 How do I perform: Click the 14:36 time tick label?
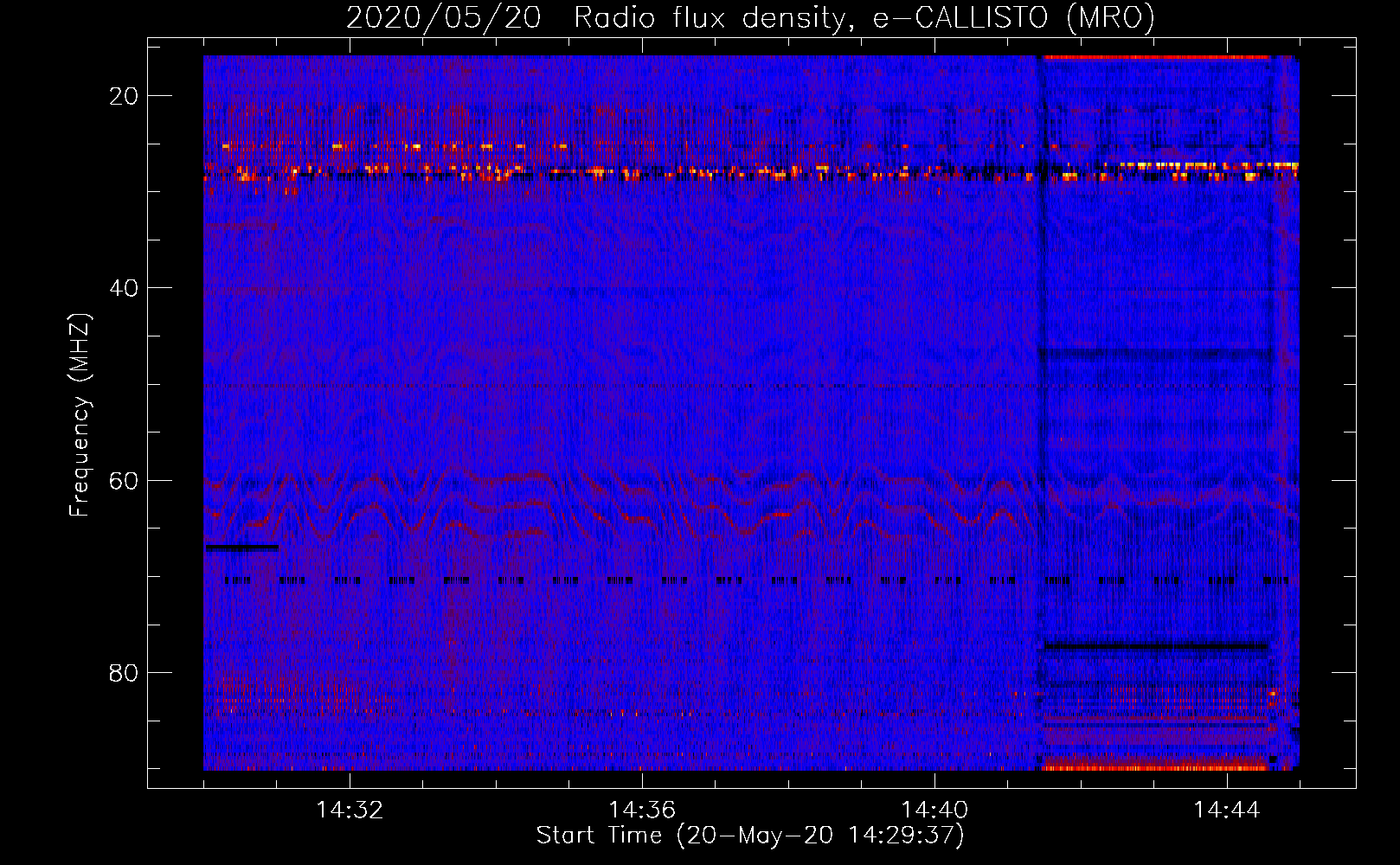click(642, 811)
